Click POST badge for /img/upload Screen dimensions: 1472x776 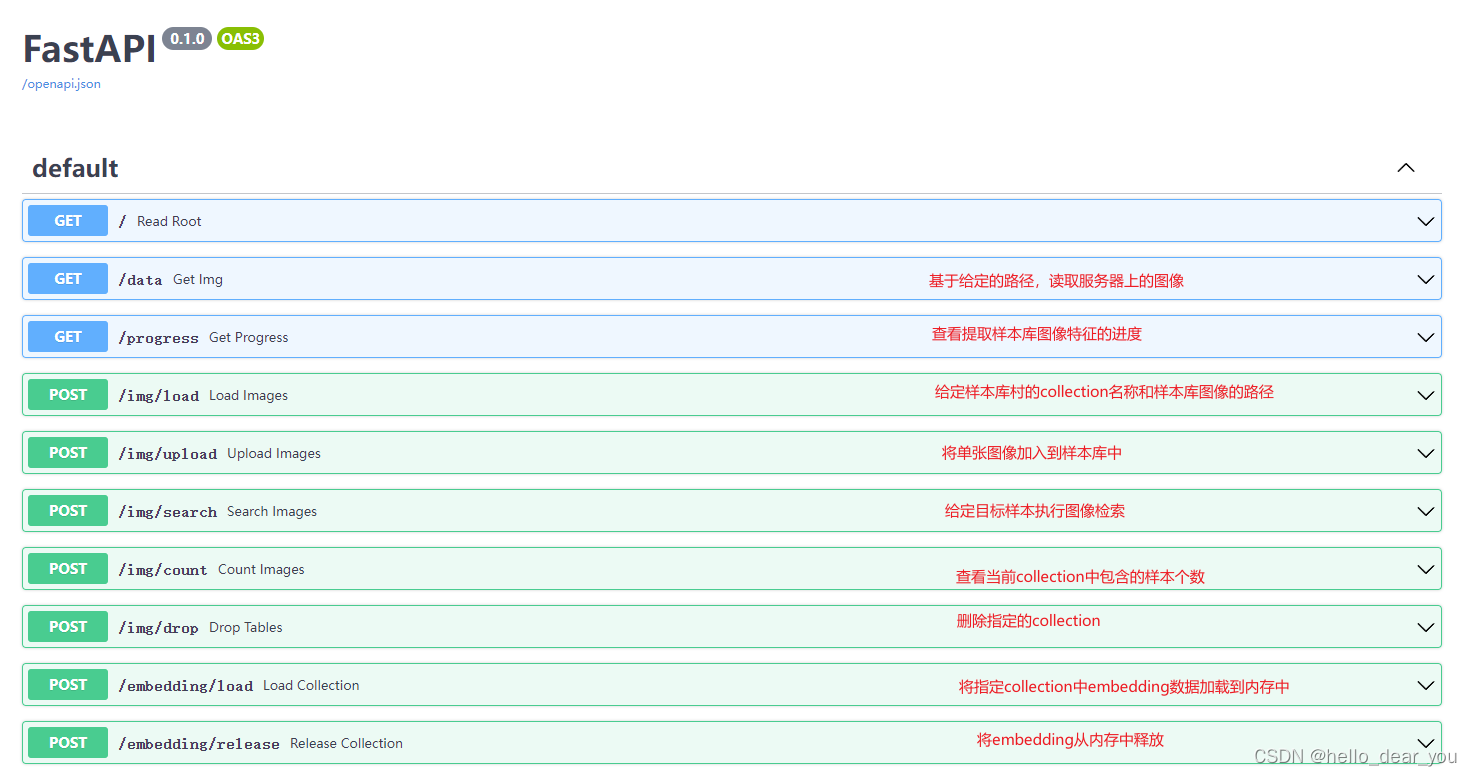coord(68,453)
